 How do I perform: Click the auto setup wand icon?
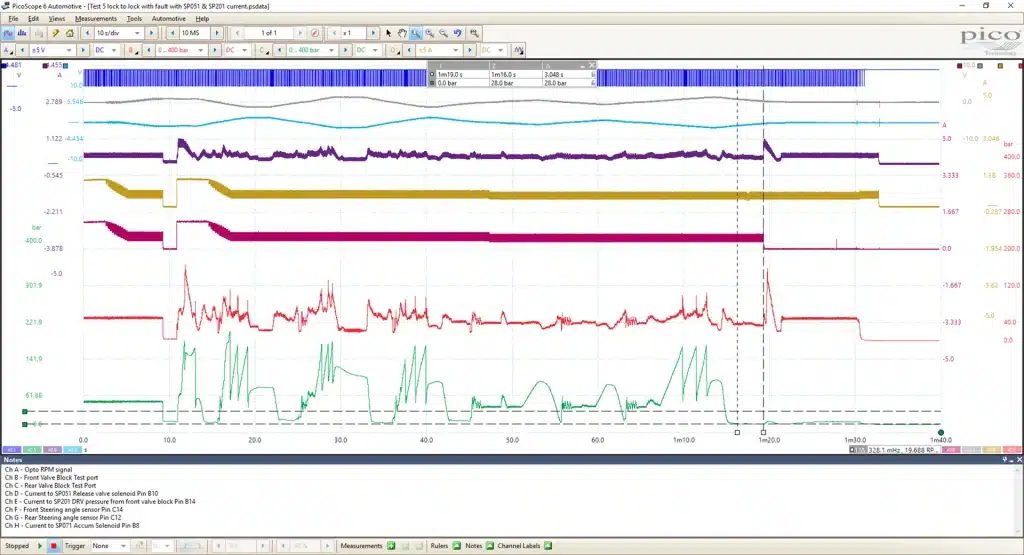pos(56,33)
